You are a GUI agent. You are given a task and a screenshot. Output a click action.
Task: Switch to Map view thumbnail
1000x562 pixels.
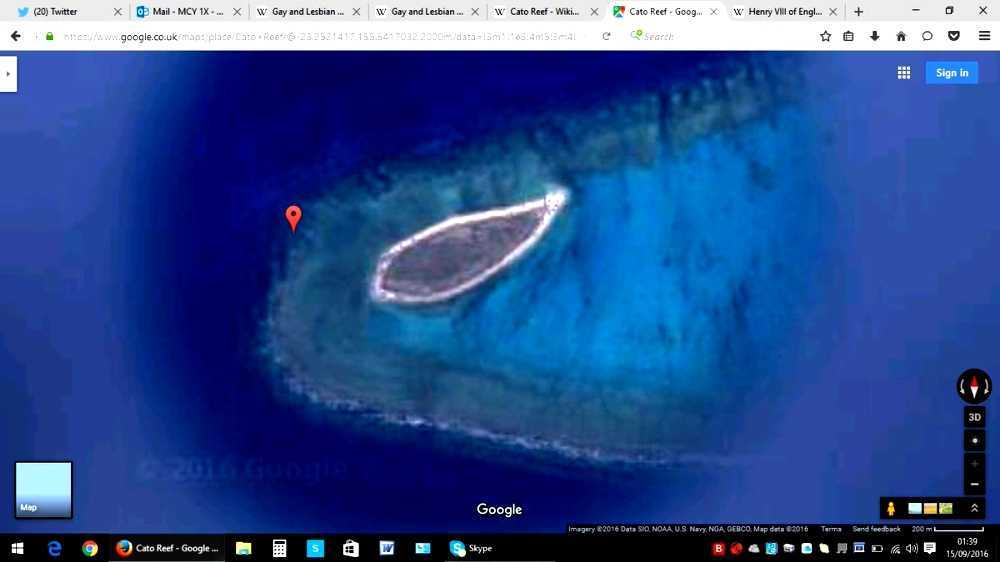[43, 489]
